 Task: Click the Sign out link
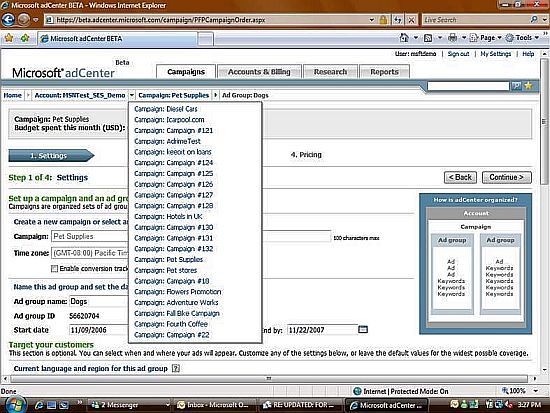(x=458, y=54)
